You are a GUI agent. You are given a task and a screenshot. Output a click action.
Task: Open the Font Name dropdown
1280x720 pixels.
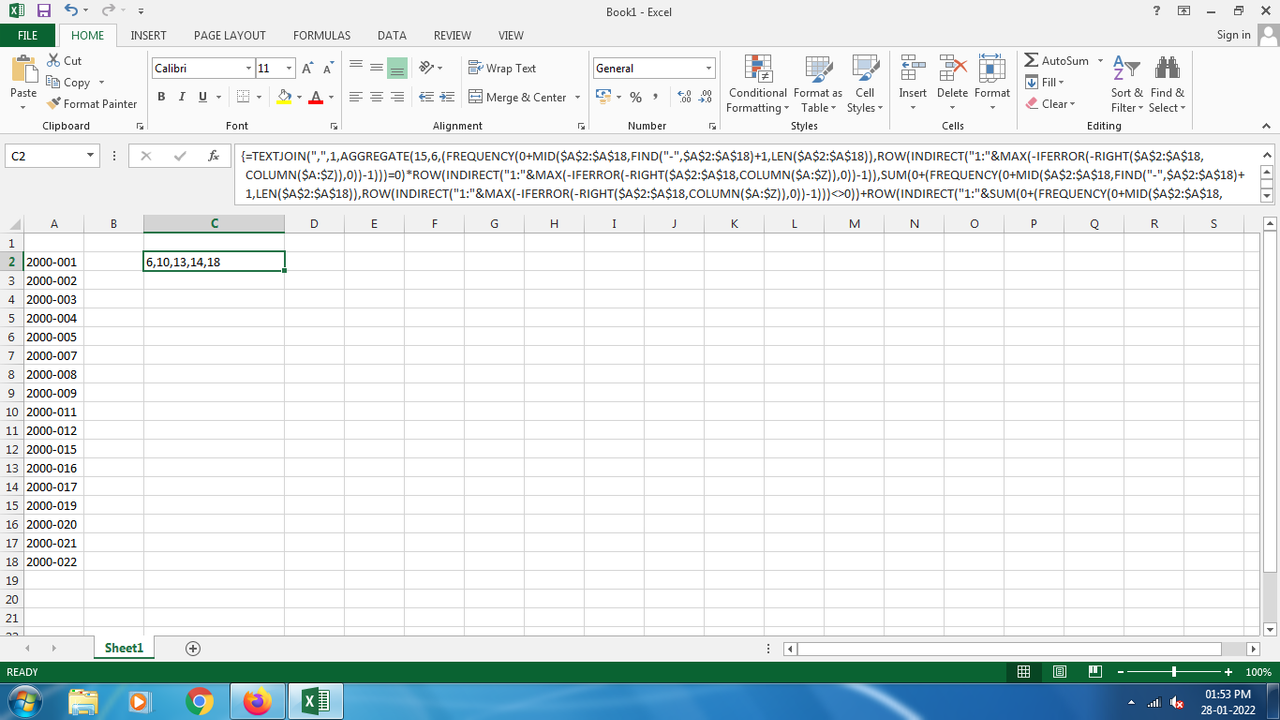click(x=198, y=67)
